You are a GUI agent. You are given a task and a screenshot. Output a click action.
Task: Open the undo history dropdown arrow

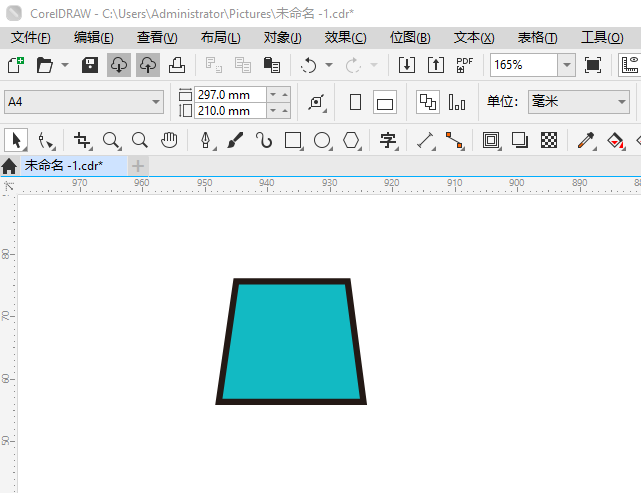(329, 65)
